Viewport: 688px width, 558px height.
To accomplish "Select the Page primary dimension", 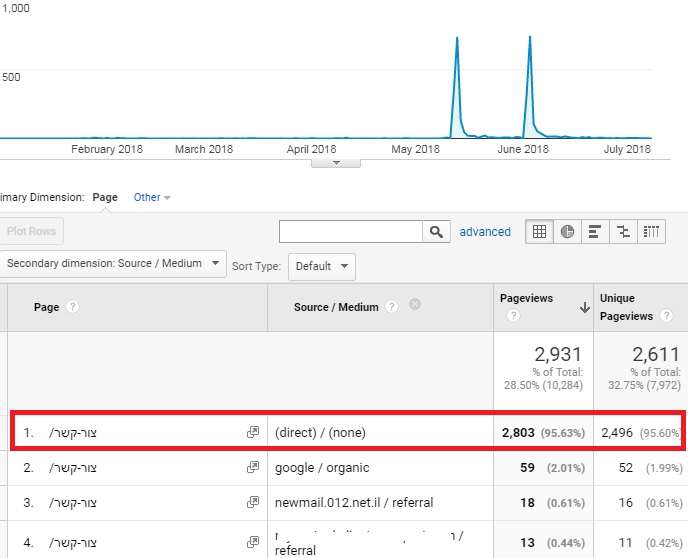I will (x=105, y=197).
